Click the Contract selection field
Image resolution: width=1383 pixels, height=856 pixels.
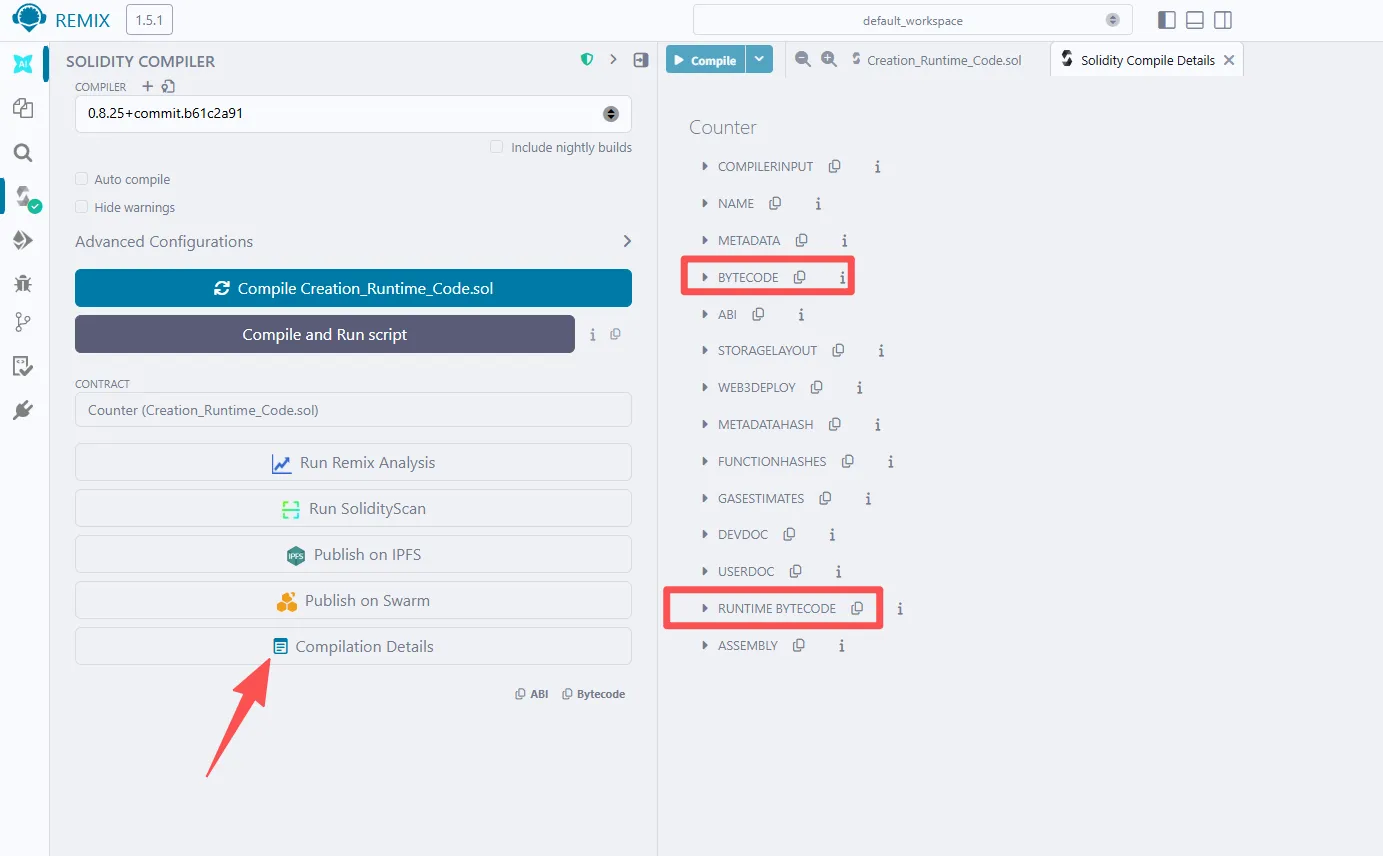point(353,410)
